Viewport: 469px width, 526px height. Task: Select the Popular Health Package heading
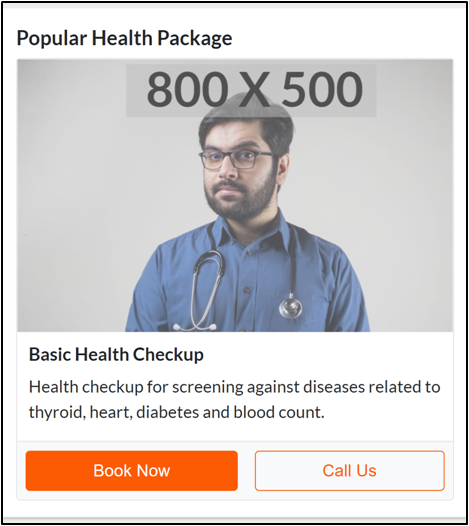[x=124, y=38]
